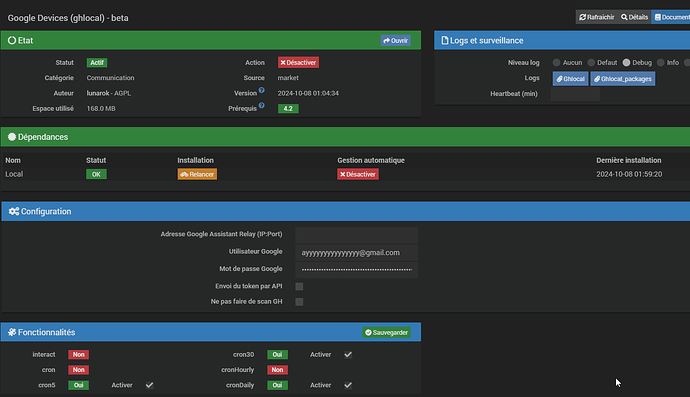Click the Ouvrir button in Etat
The width and height of the screenshot is (690, 397).
click(396, 40)
